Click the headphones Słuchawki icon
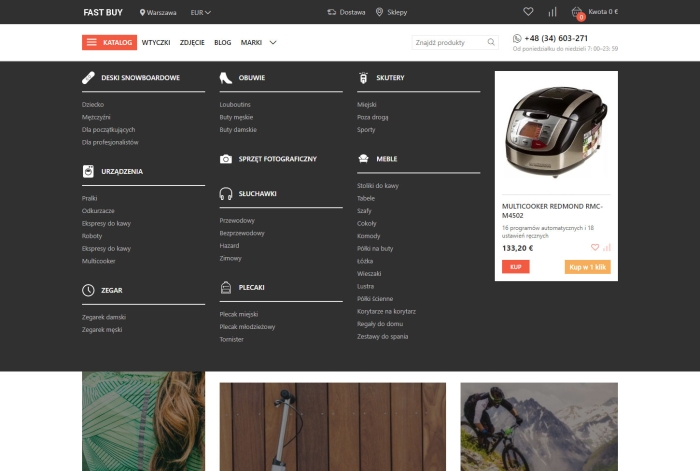The width and height of the screenshot is (700, 471). [x=226, y=194]
